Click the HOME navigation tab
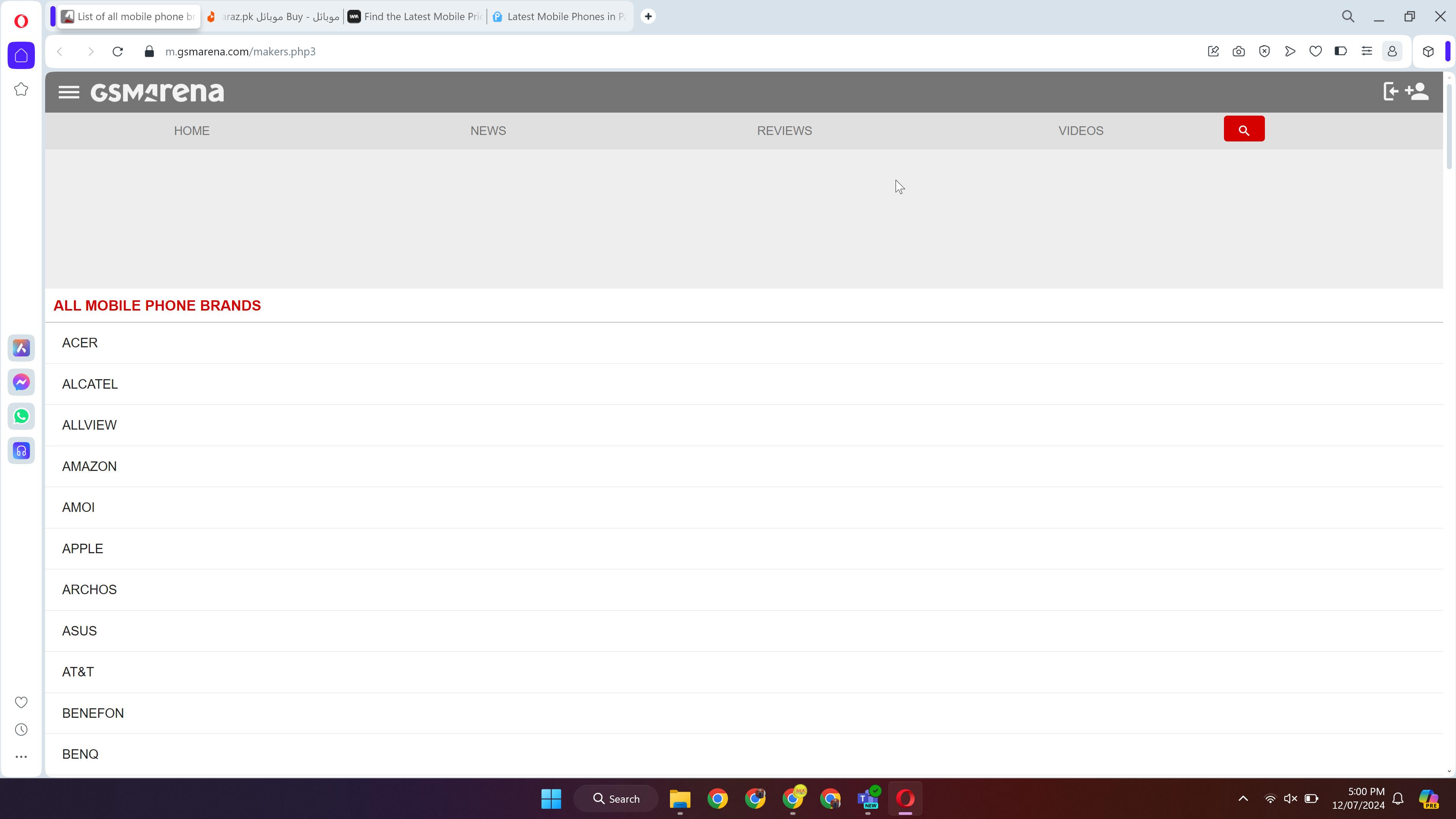The image size is (1456, 819). (191, 131)
